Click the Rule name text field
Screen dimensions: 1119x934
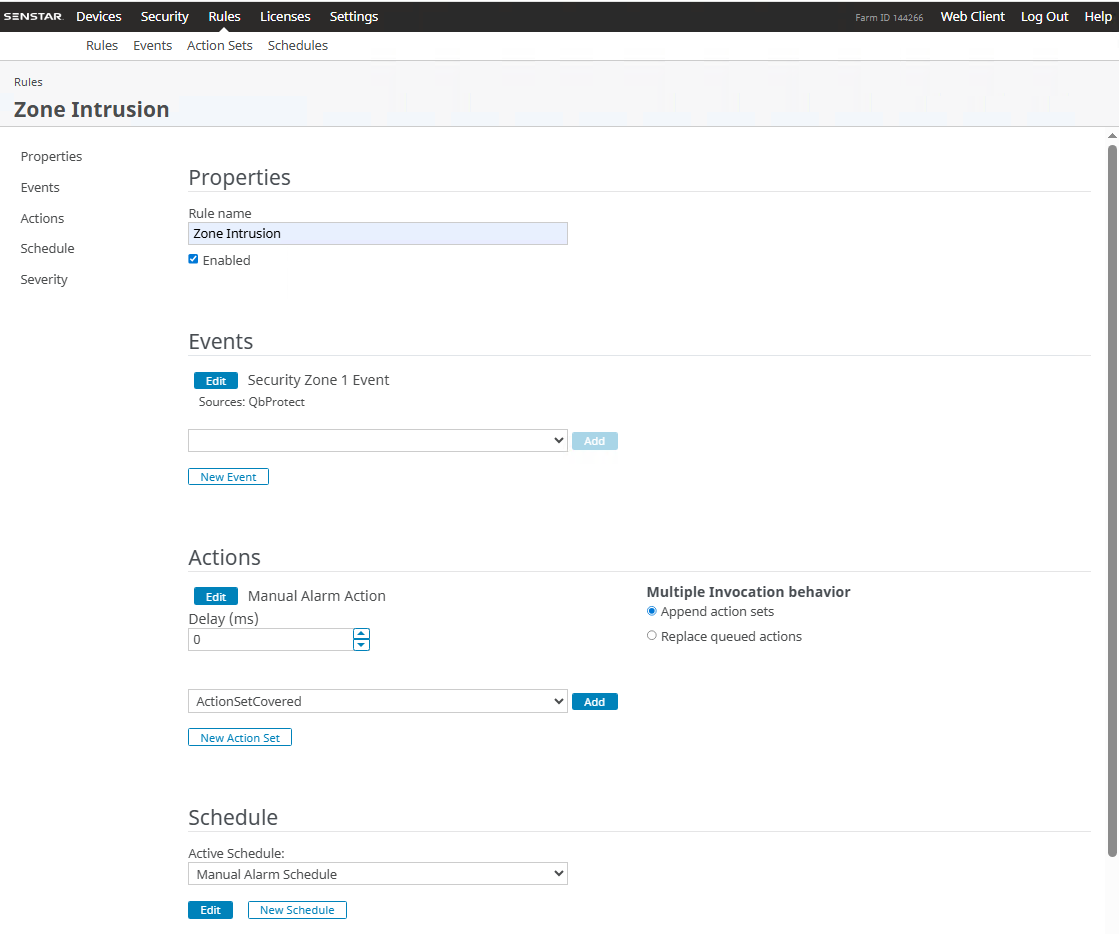pos(377,234)
